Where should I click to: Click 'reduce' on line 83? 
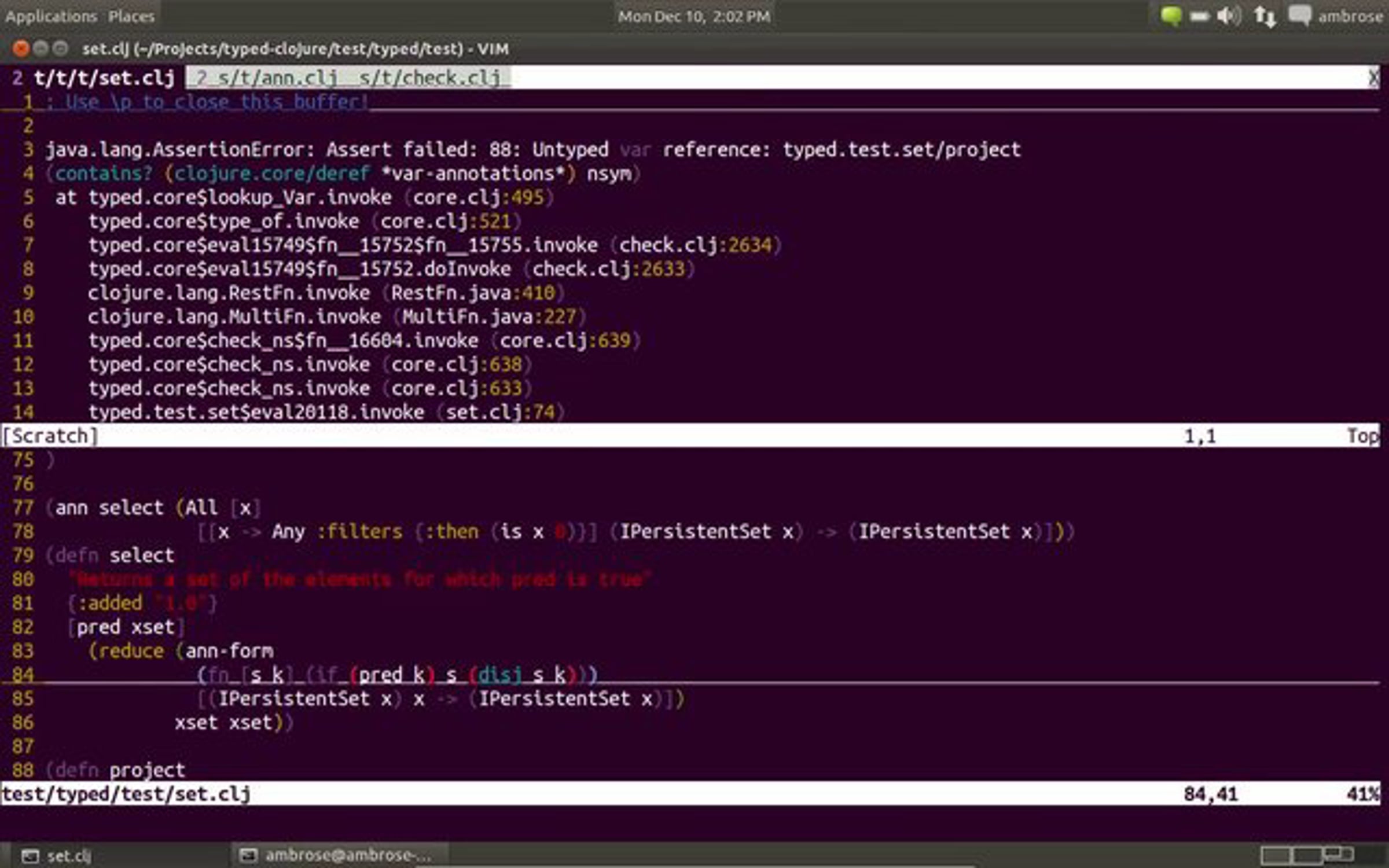click(x=131, y=651)
